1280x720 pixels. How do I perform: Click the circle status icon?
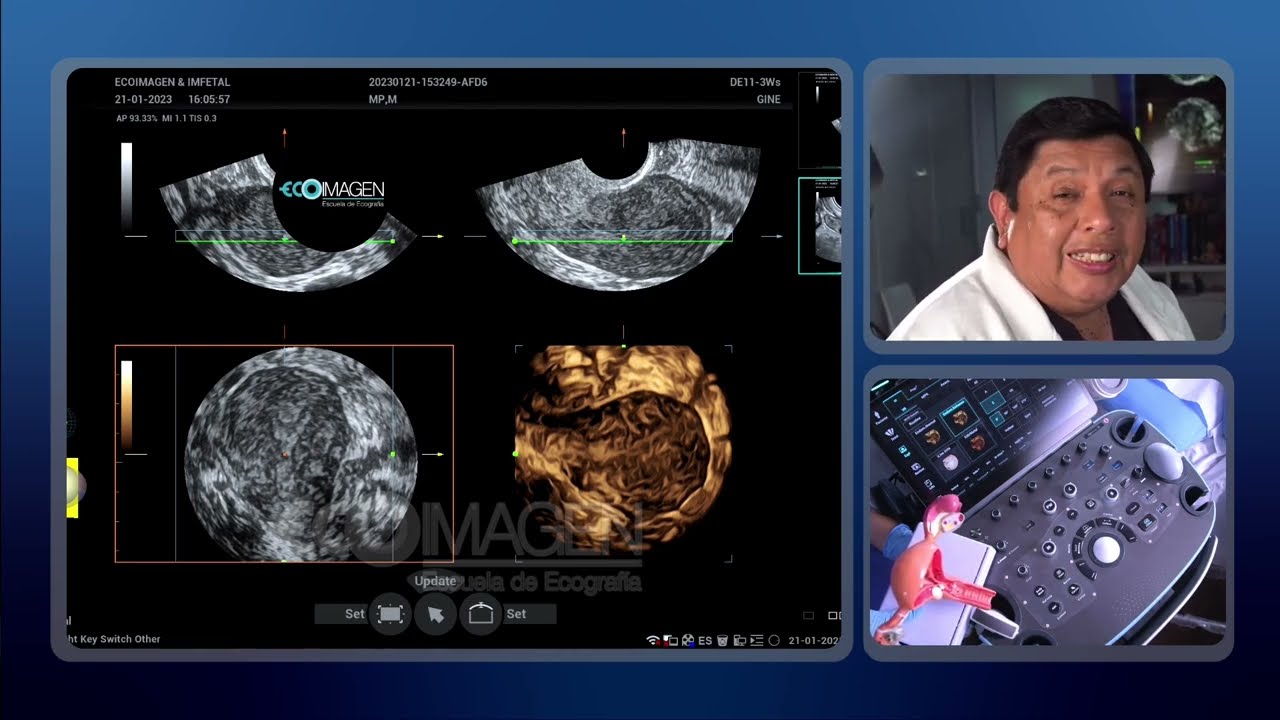click(774, 640)
